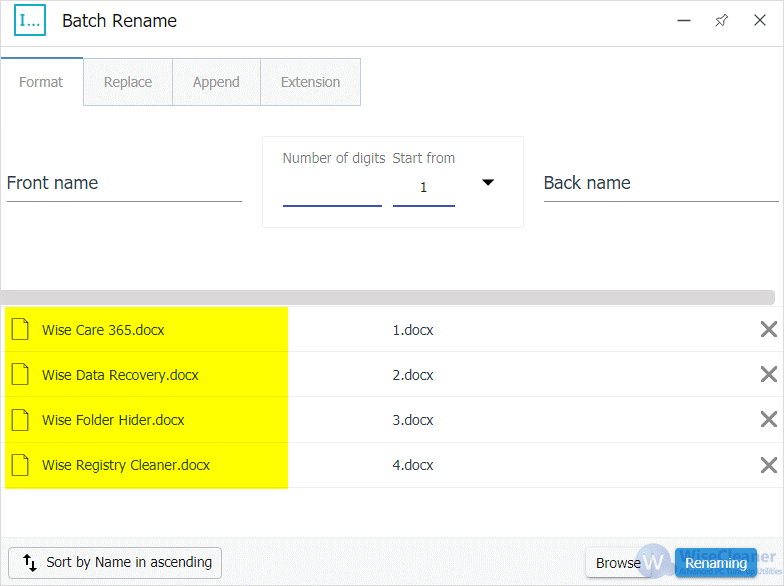Screen dimensions: 784x586
Task: Open the Append tab
Action: click(x=216, y=82)
